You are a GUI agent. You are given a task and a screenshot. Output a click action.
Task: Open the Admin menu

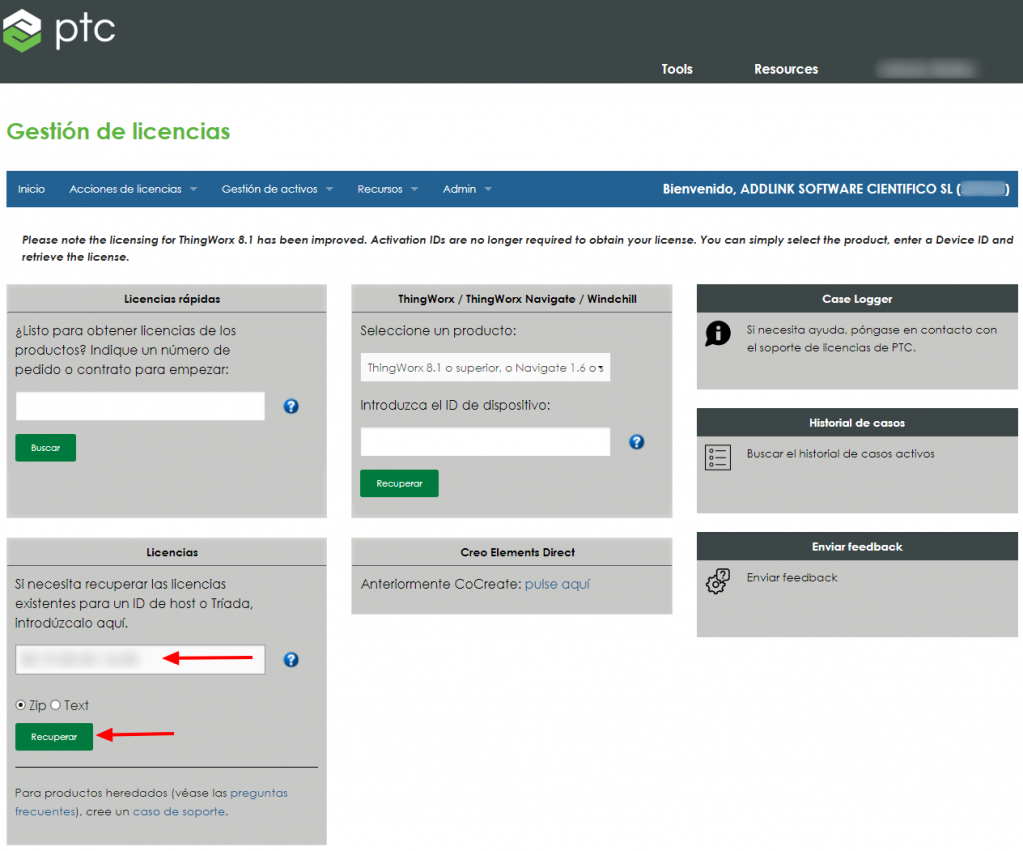tap(467, 189)
